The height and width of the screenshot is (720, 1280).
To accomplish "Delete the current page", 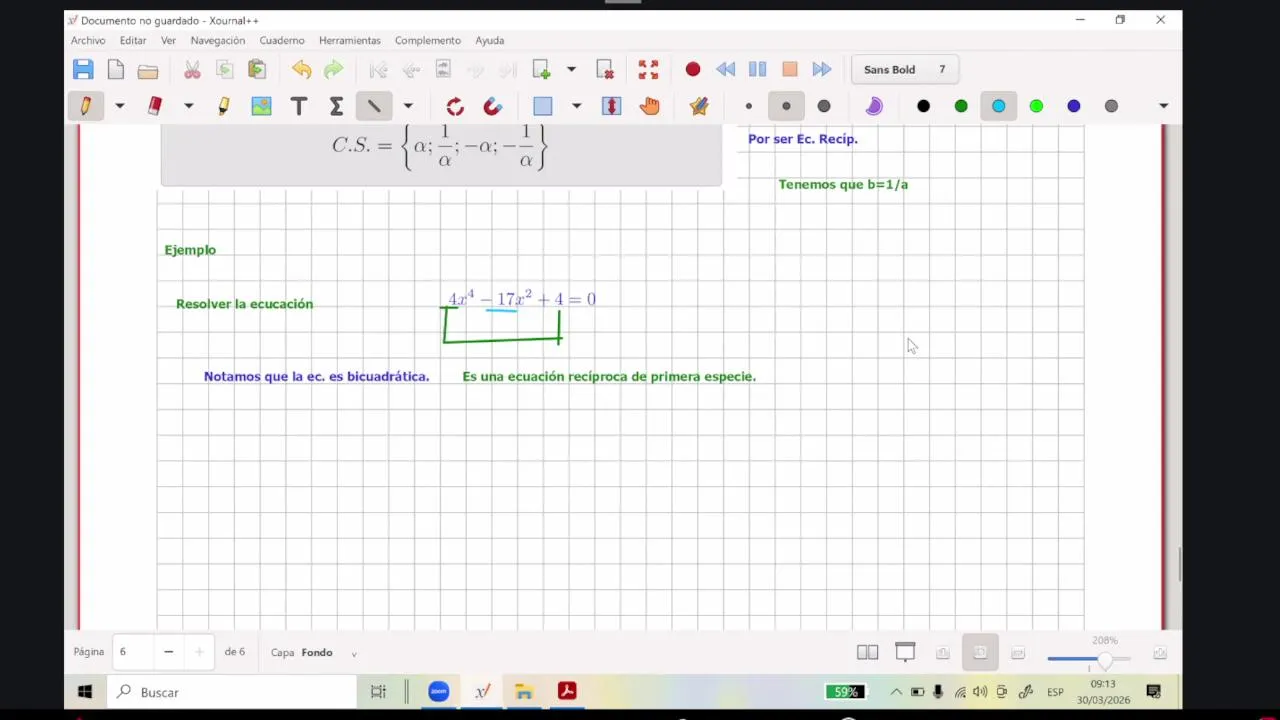I will (605, 69).
